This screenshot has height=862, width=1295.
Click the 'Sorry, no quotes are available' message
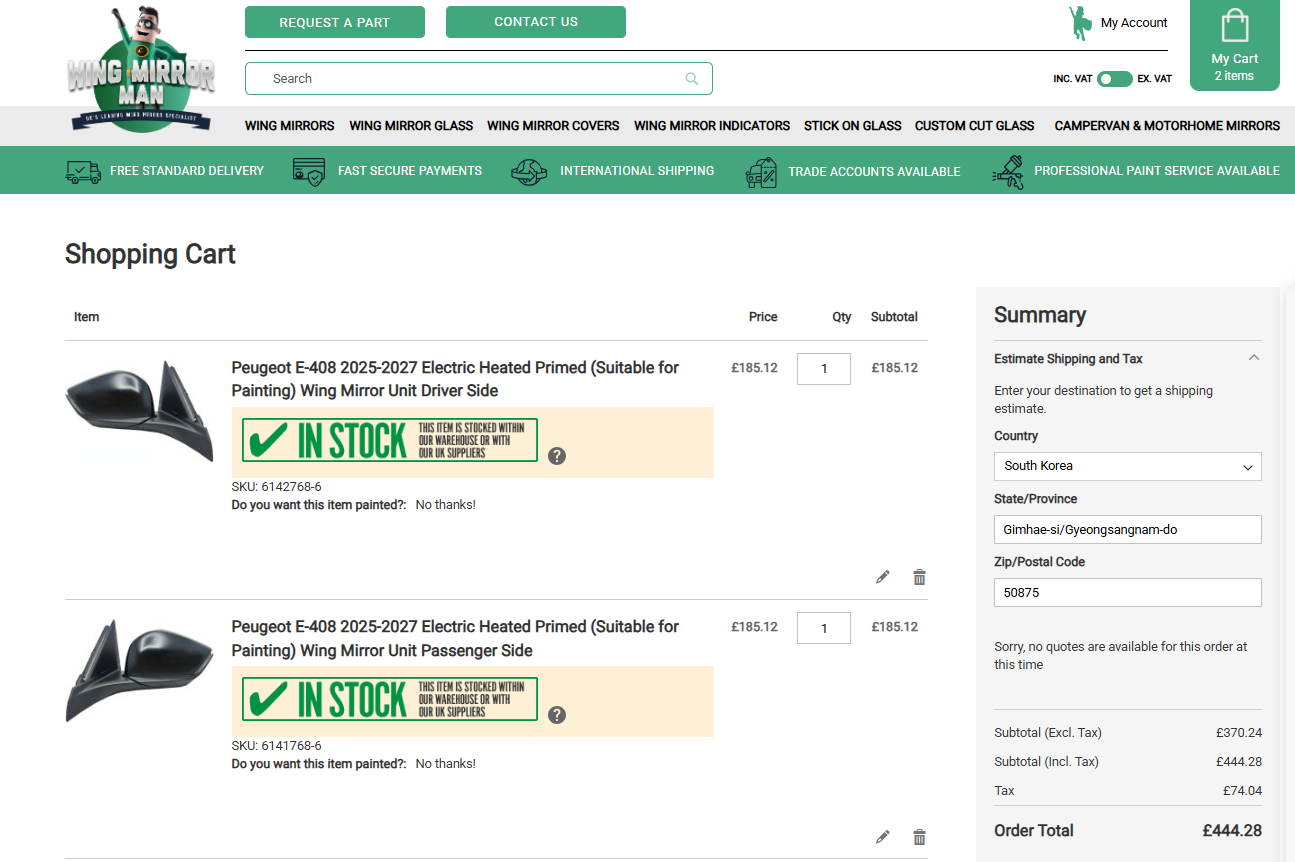pos(1121,656)
